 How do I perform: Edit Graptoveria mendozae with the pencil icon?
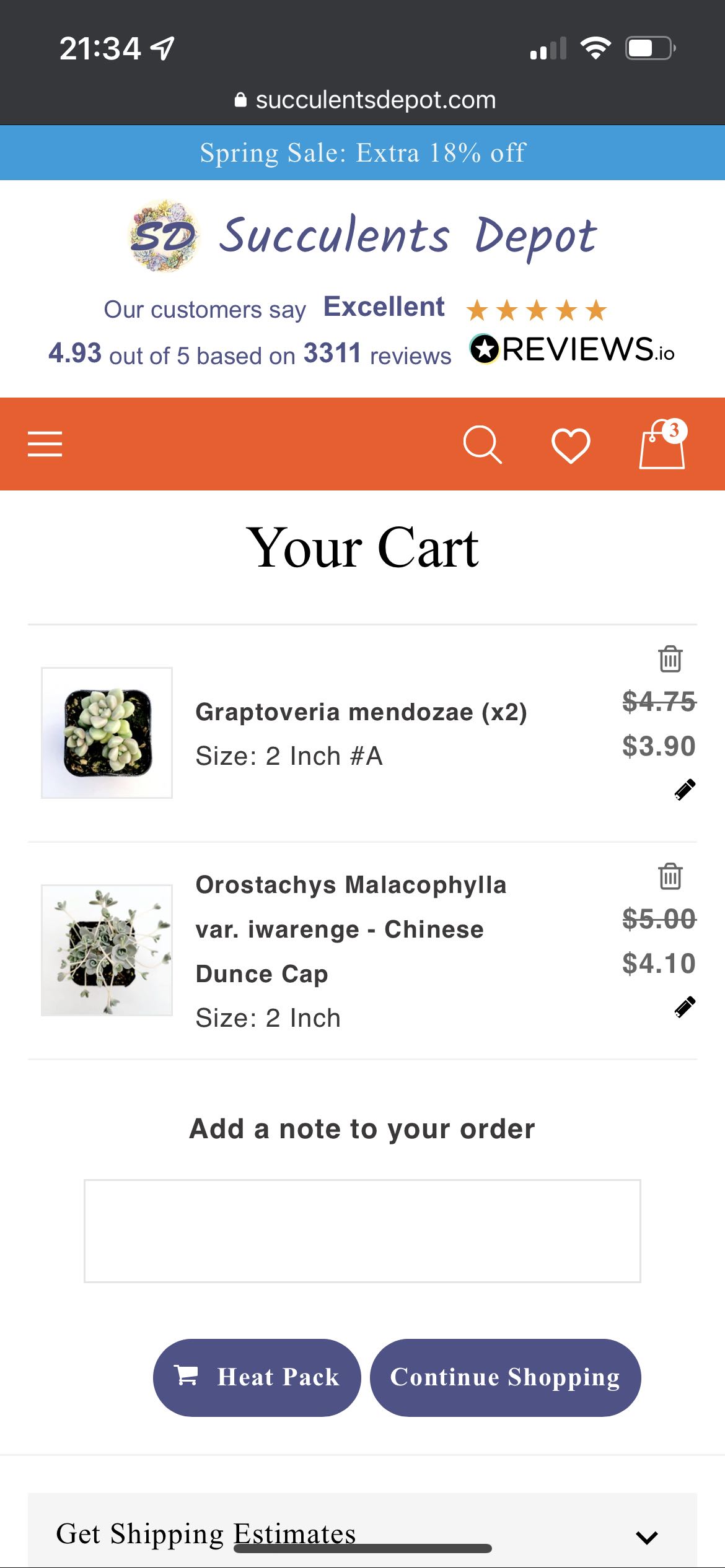point(685,790)
